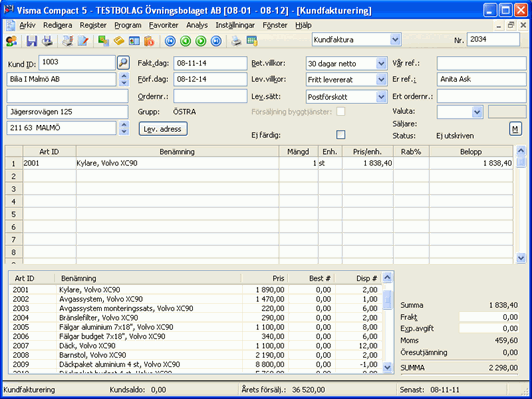Open the Program menu
532x399 pixels.
pos(128,25)
